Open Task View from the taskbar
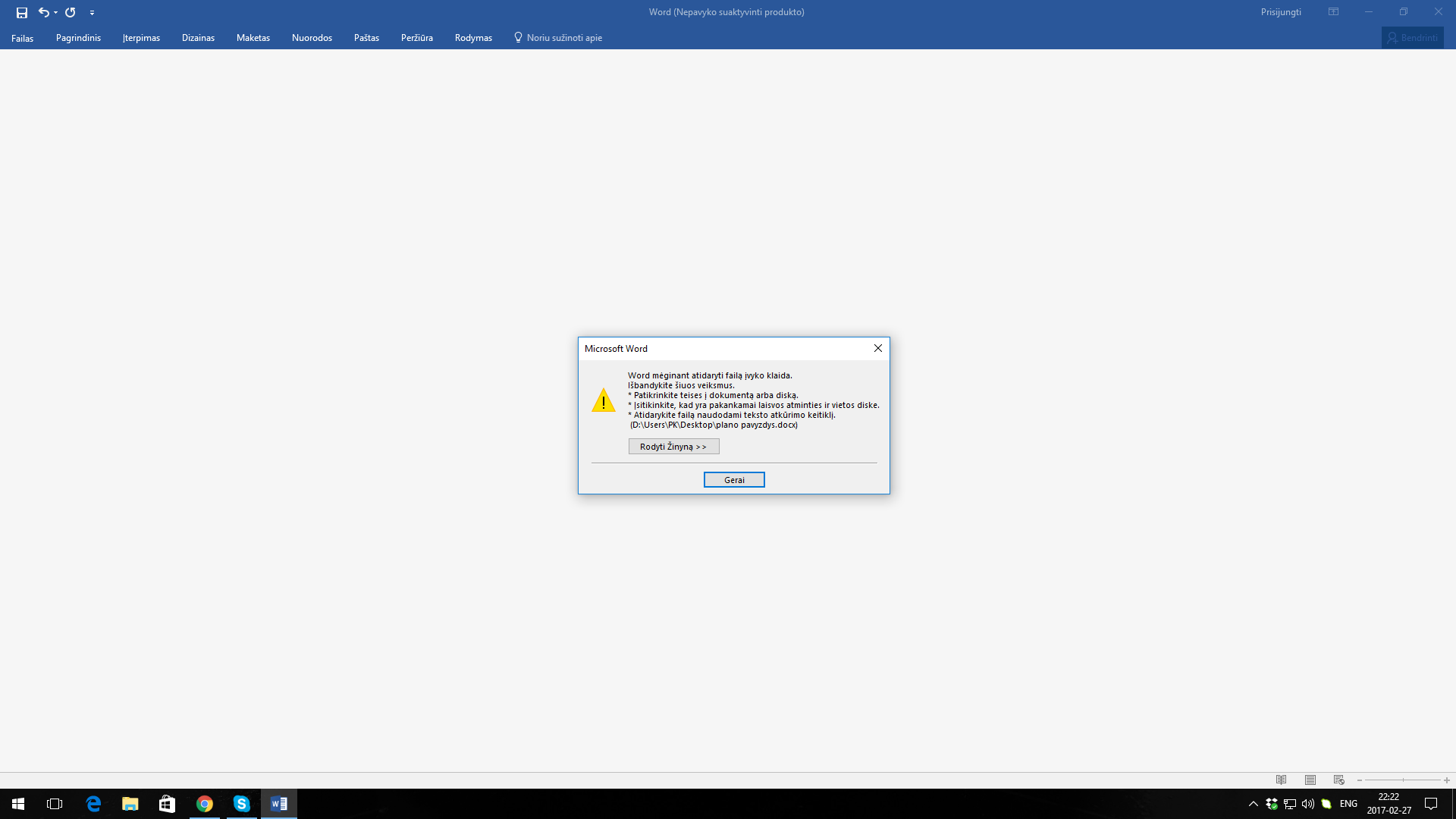The height and width of the screenshot is (819, 1456). pyautogui.click(x=55, y=804)
